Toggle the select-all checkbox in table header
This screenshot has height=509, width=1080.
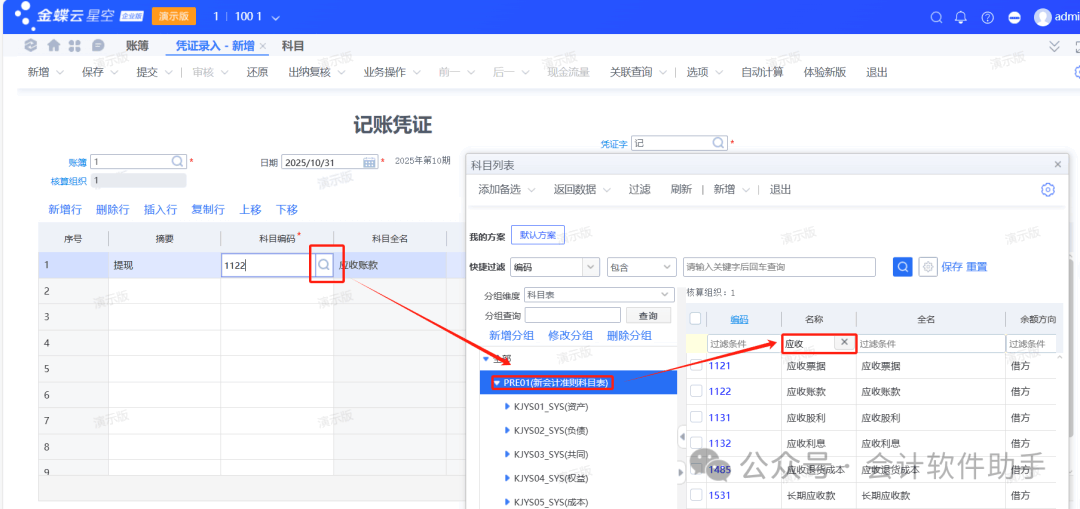point(695,318)
